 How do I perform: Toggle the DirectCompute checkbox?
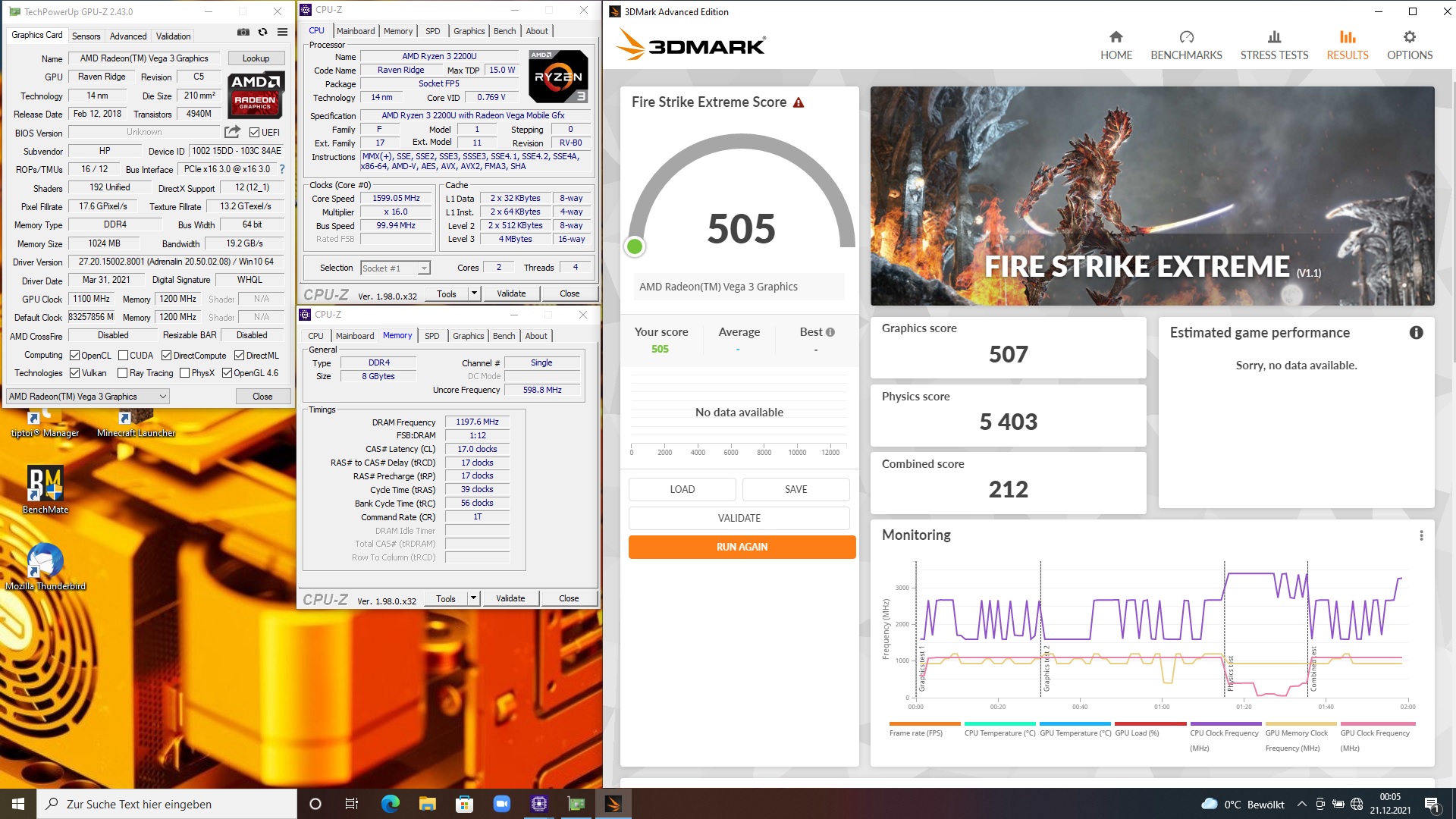166,356
